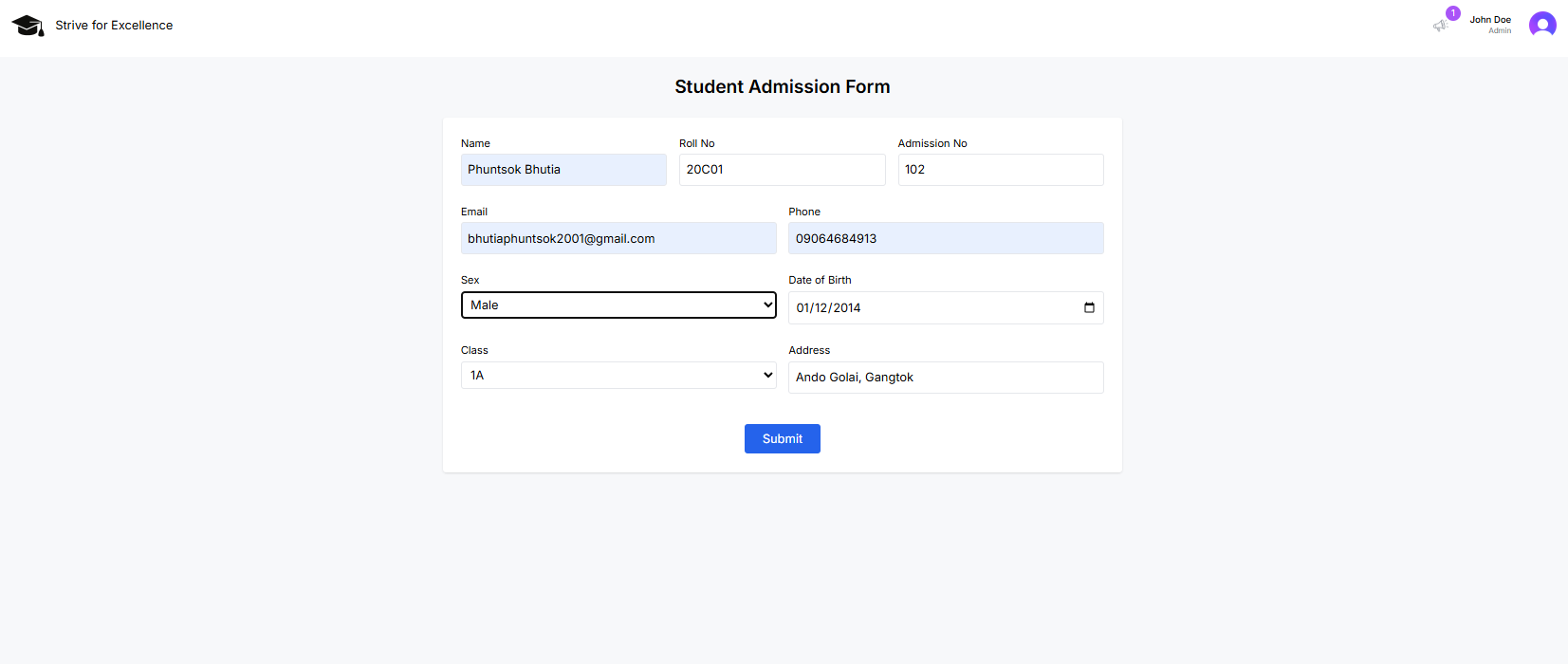The height and width of the screenshot is (665, 1568).
Task: Click the purple notification count badge
Action: click(x=1452, y=13)
